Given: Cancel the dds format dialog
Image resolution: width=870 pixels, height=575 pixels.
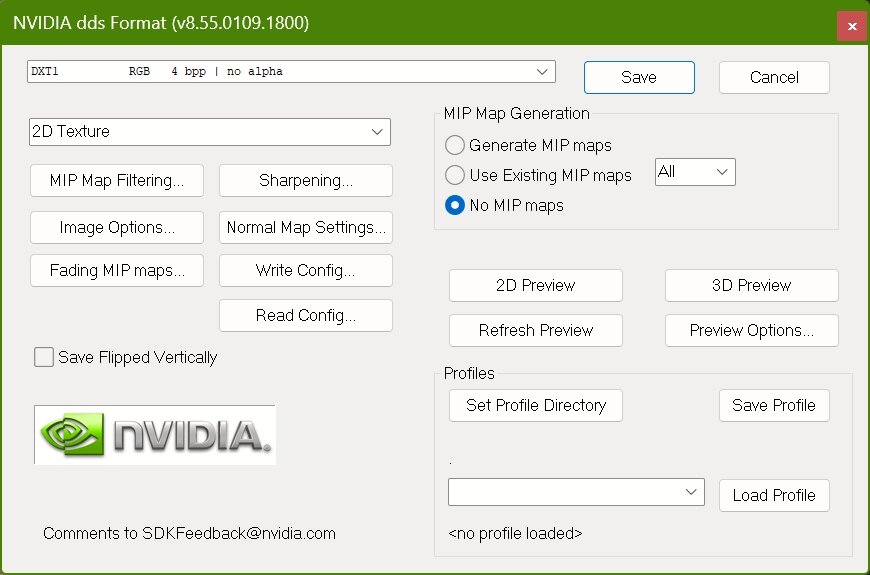Looking at the screenshot, I should click(774, 77).
